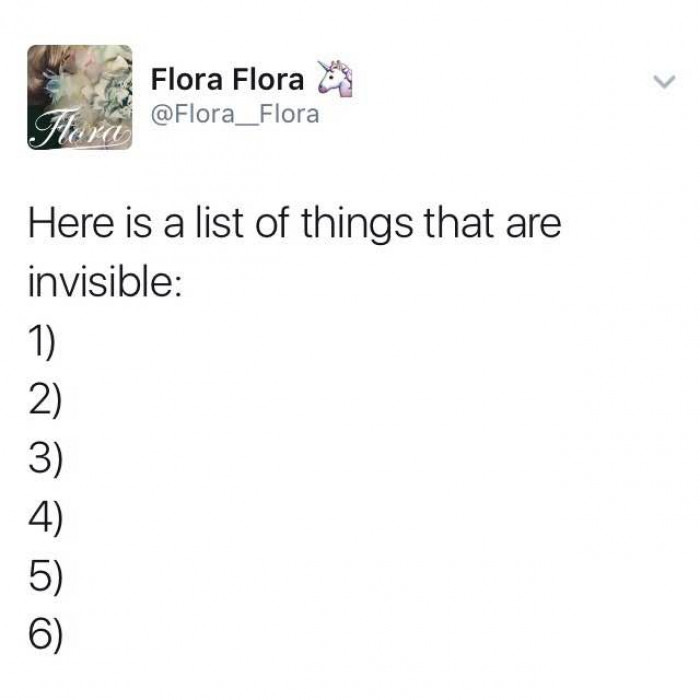Click the unicorn emoji beside the name

(334, 78)
